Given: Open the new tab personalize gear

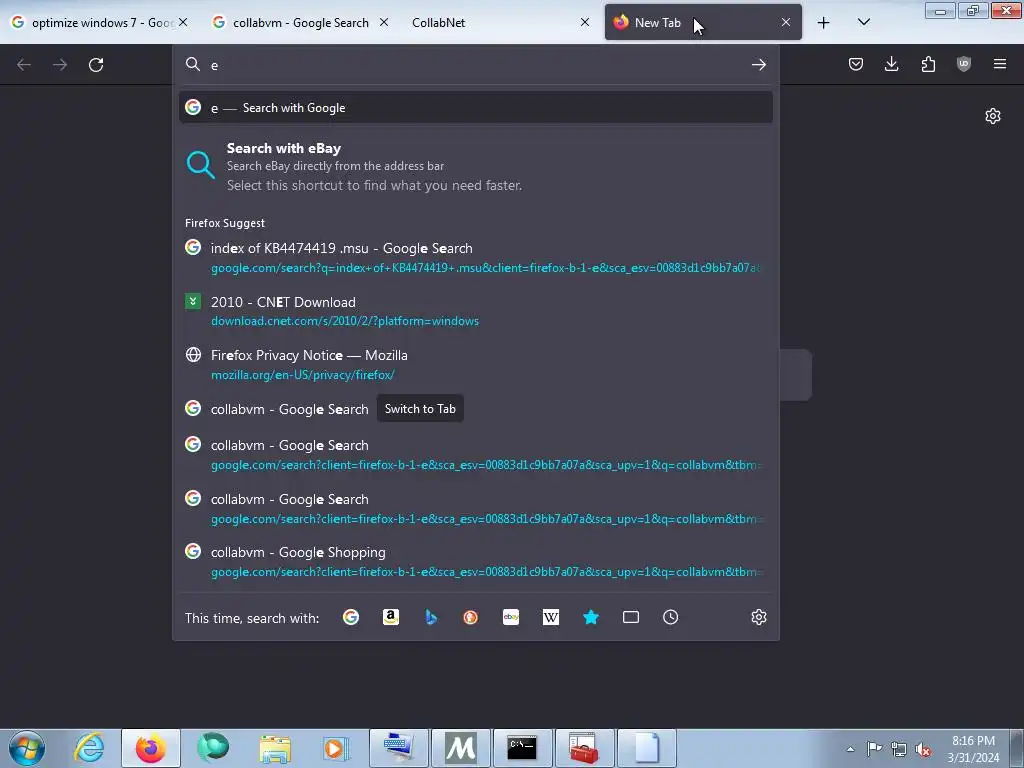Looking at the screenshot, I should [993, 116].
